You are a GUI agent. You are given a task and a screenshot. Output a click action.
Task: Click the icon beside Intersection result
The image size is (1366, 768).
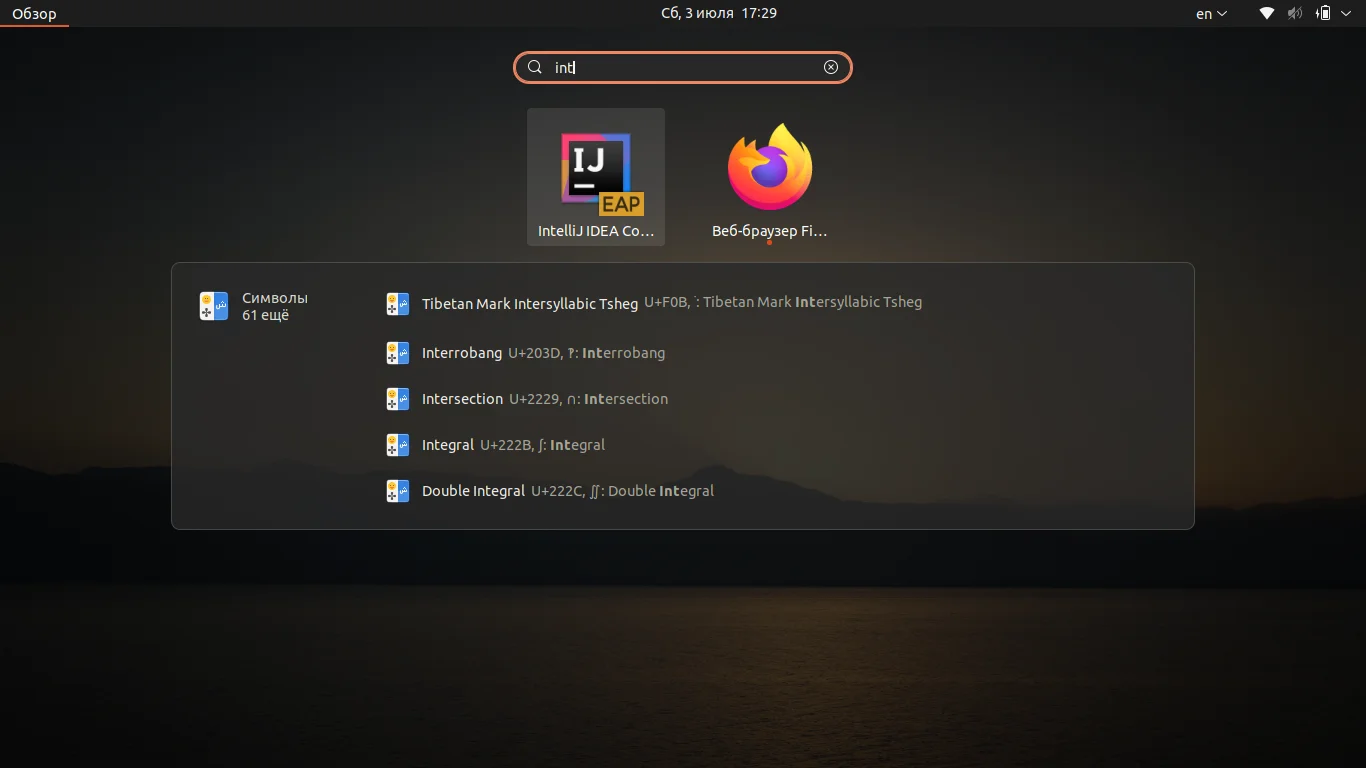coord(398,399)
